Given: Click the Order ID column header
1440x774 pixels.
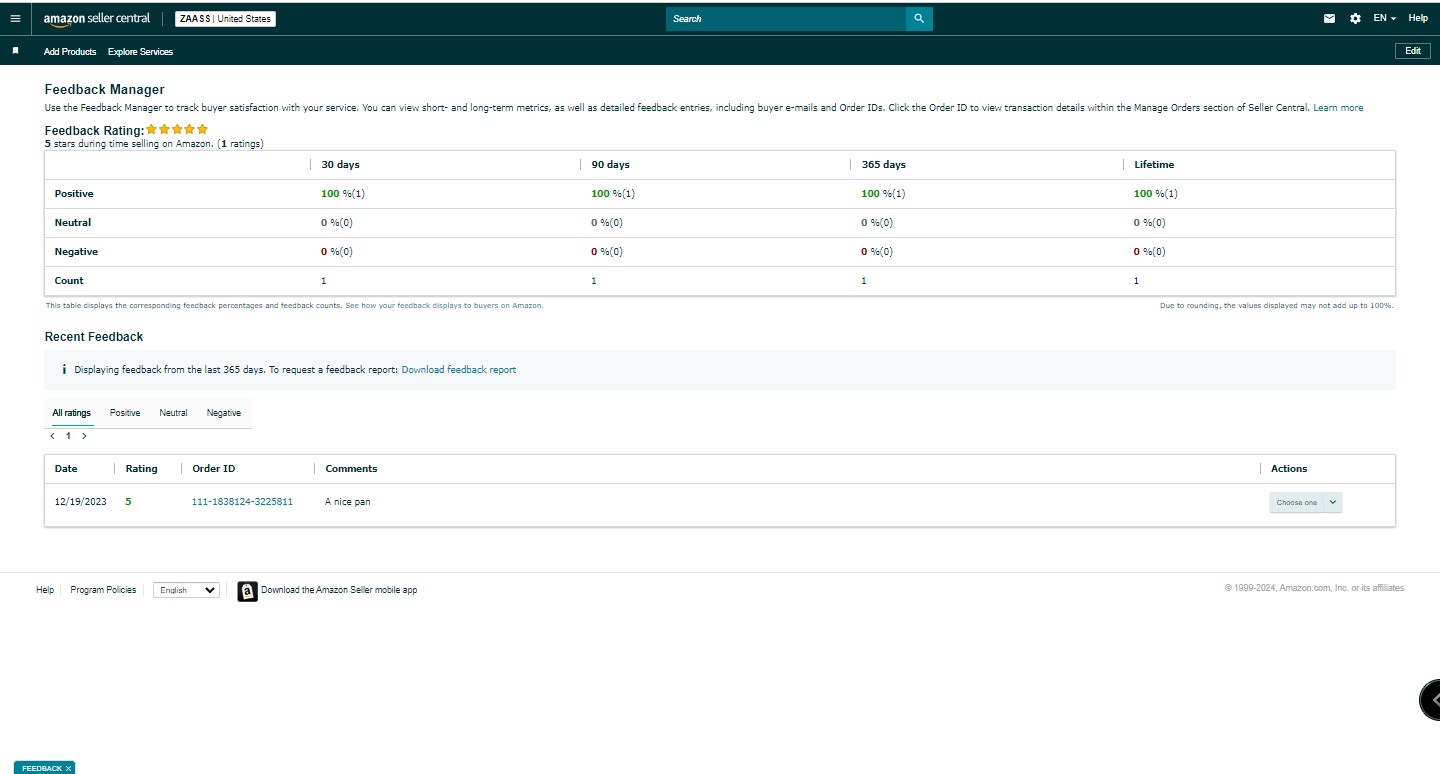Looking at the screenshot, I should (214, 468).
